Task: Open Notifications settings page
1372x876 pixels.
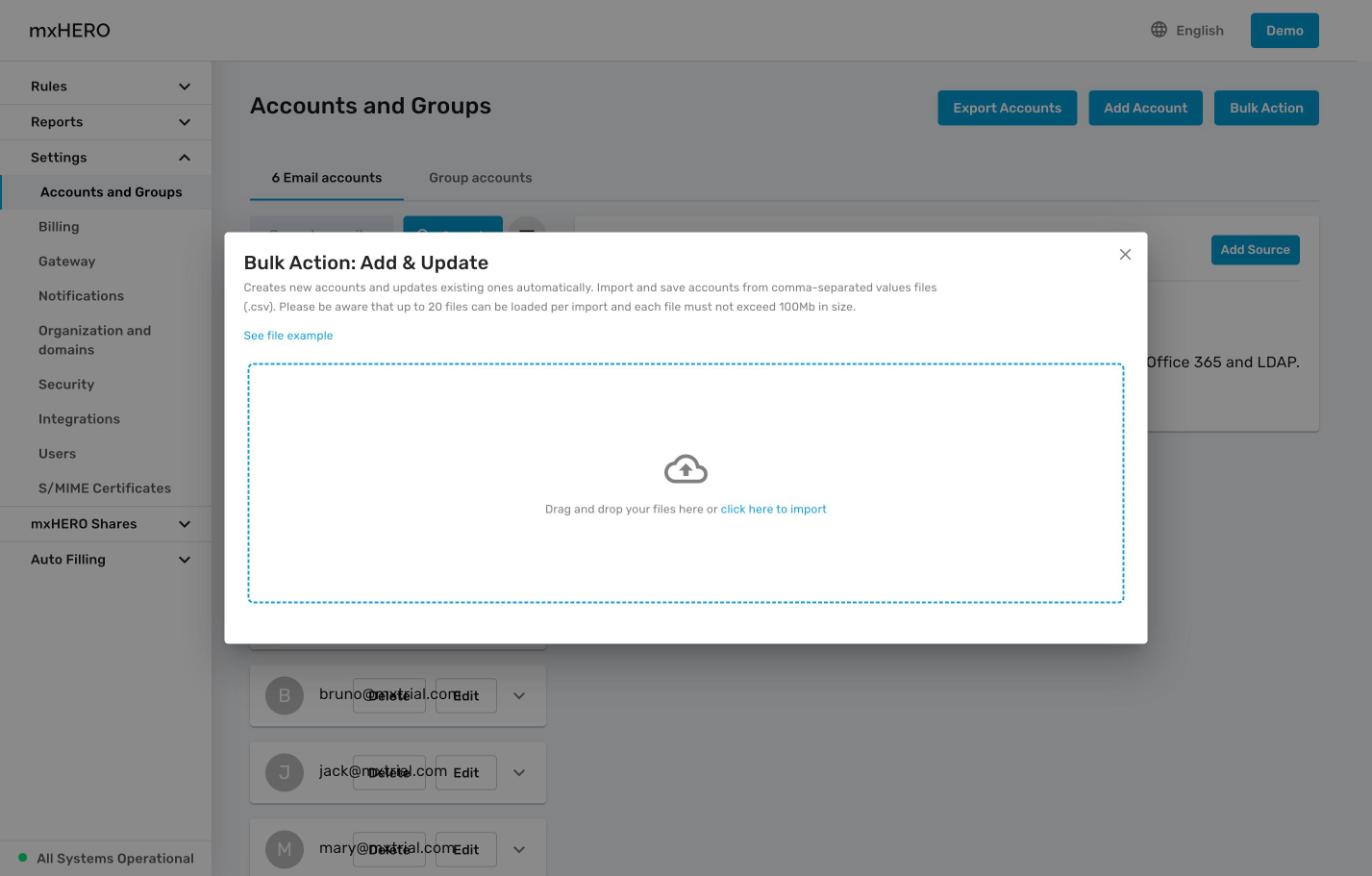Action: [x=81, y=296]
